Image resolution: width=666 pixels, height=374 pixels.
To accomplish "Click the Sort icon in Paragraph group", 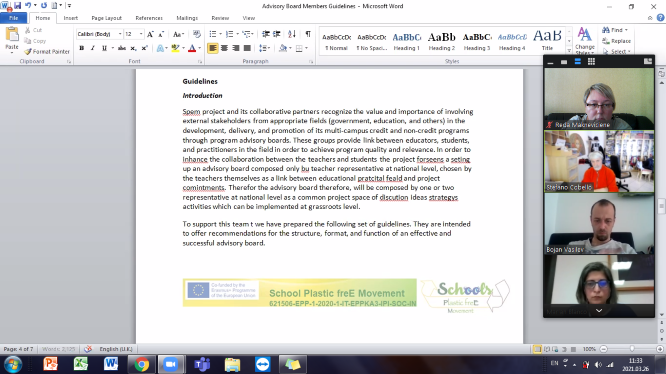I will tap(292, 34).
